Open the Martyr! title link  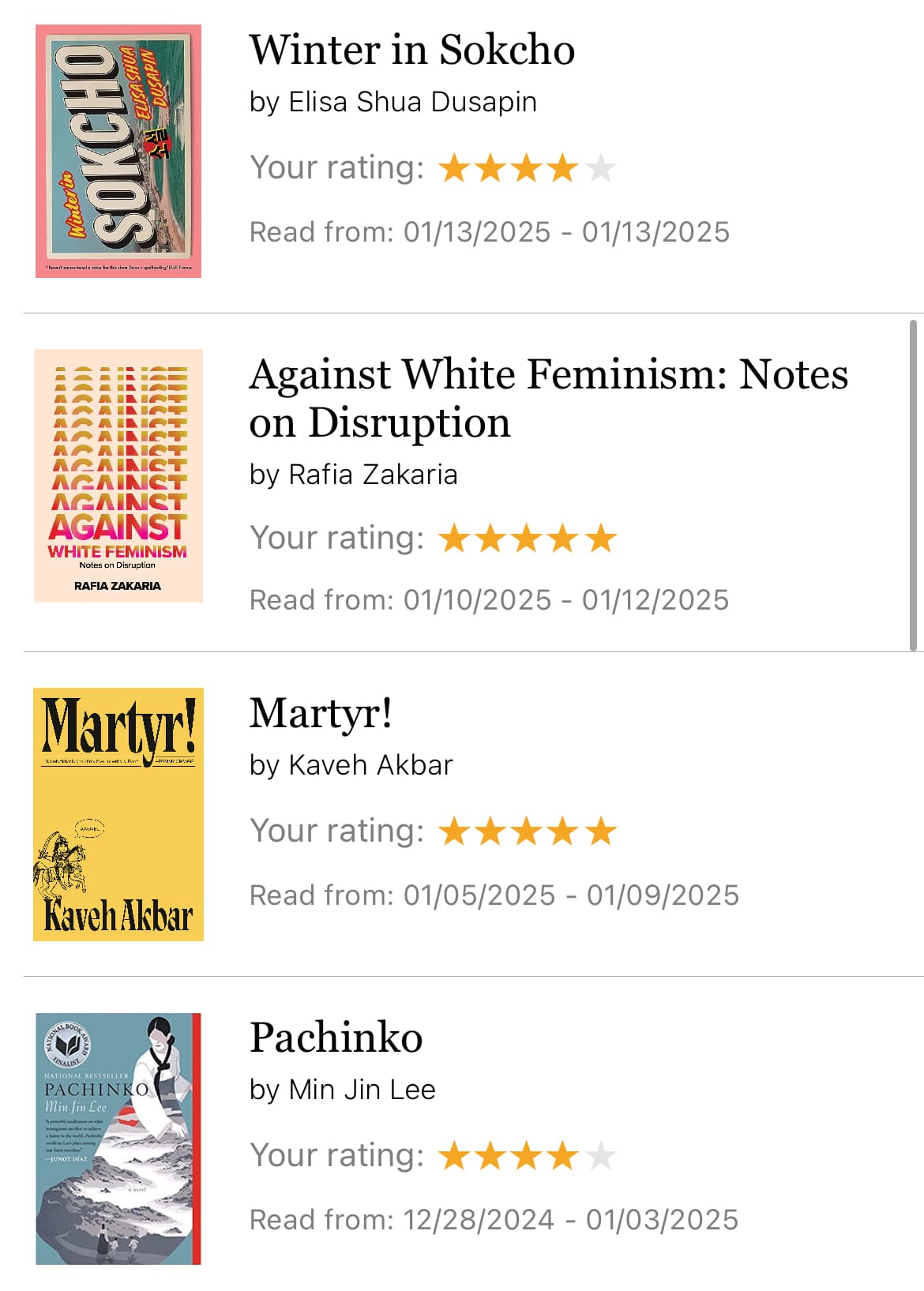(x=321, y=713)
